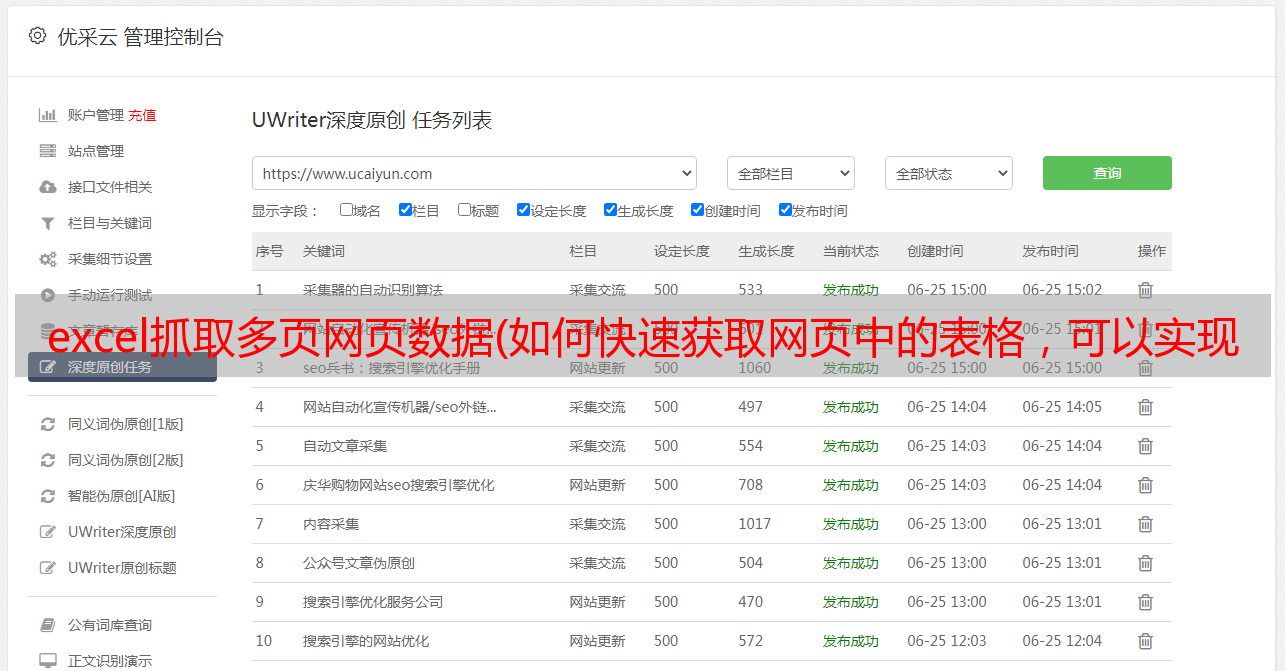The height and width of the screenshot is (671, 1285).
Task: Click the gears icon for 采集细节设置
Action: tap(47, 259)
